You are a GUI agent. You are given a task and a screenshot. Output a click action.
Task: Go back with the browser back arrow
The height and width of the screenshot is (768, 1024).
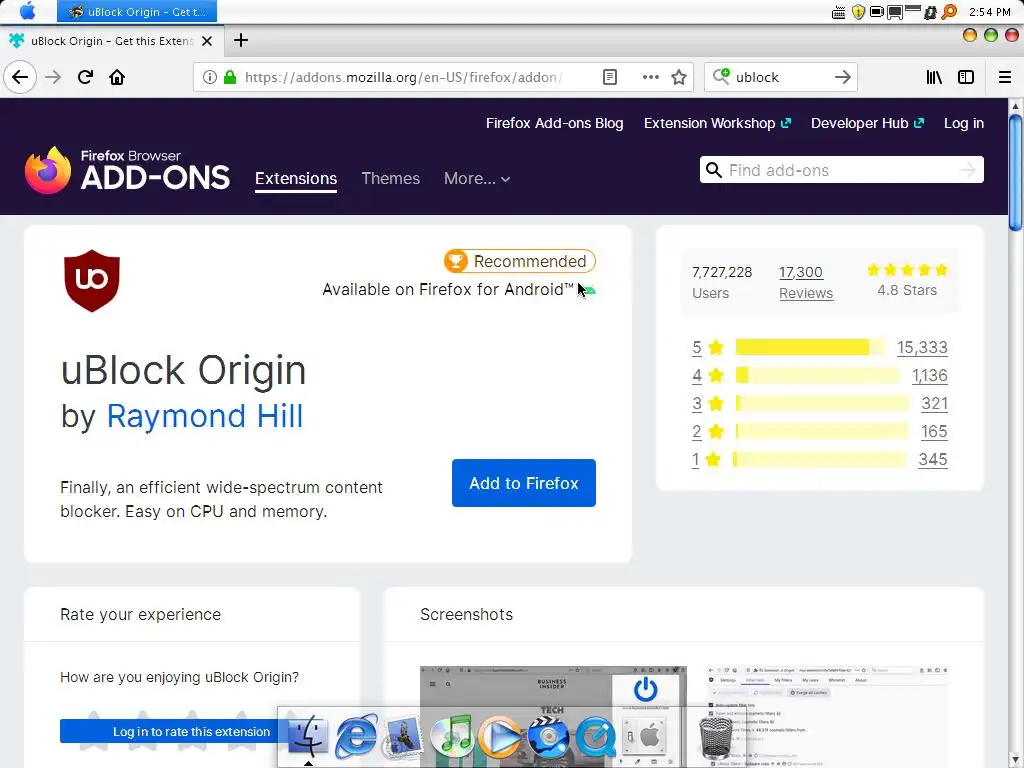pos(20,77)
